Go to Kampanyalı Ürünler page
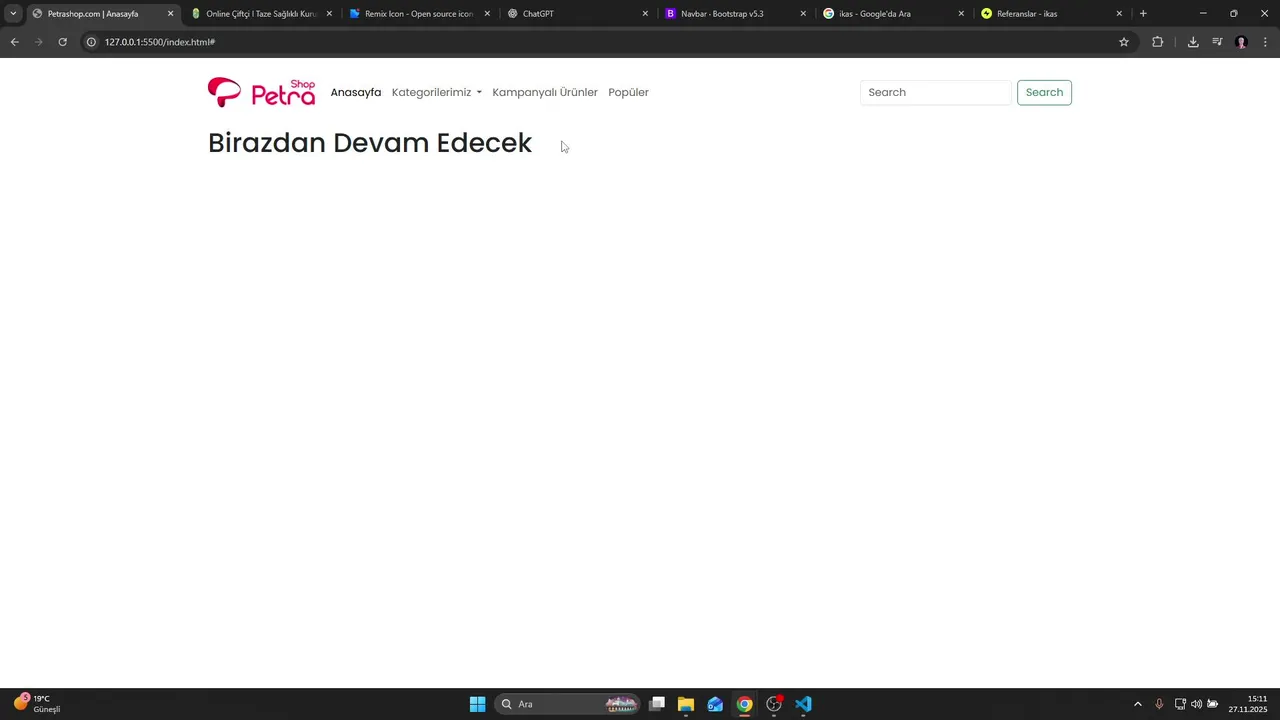The image size is (1280, 720). pos(545,92)
